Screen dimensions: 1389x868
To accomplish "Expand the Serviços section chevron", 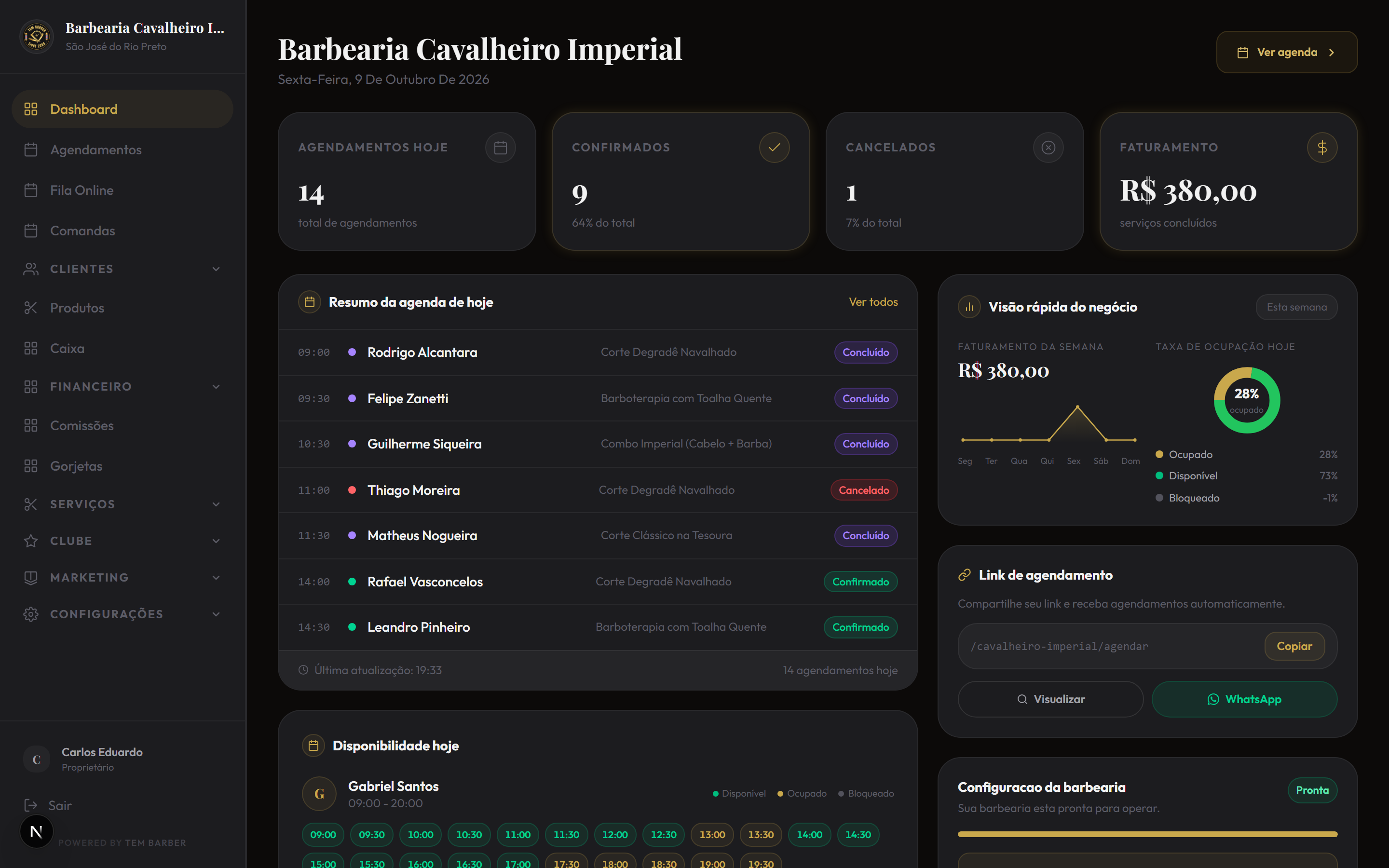I will [x=216, y=504].
